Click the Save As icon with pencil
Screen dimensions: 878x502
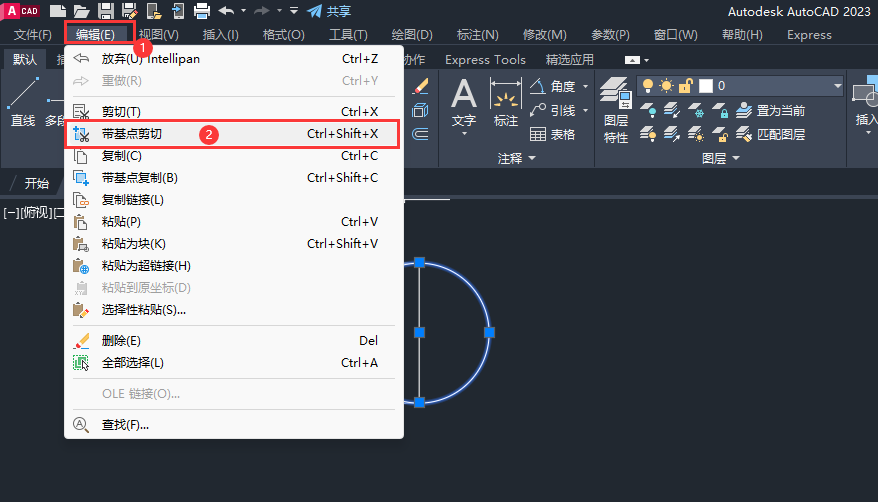pos(130,11)
